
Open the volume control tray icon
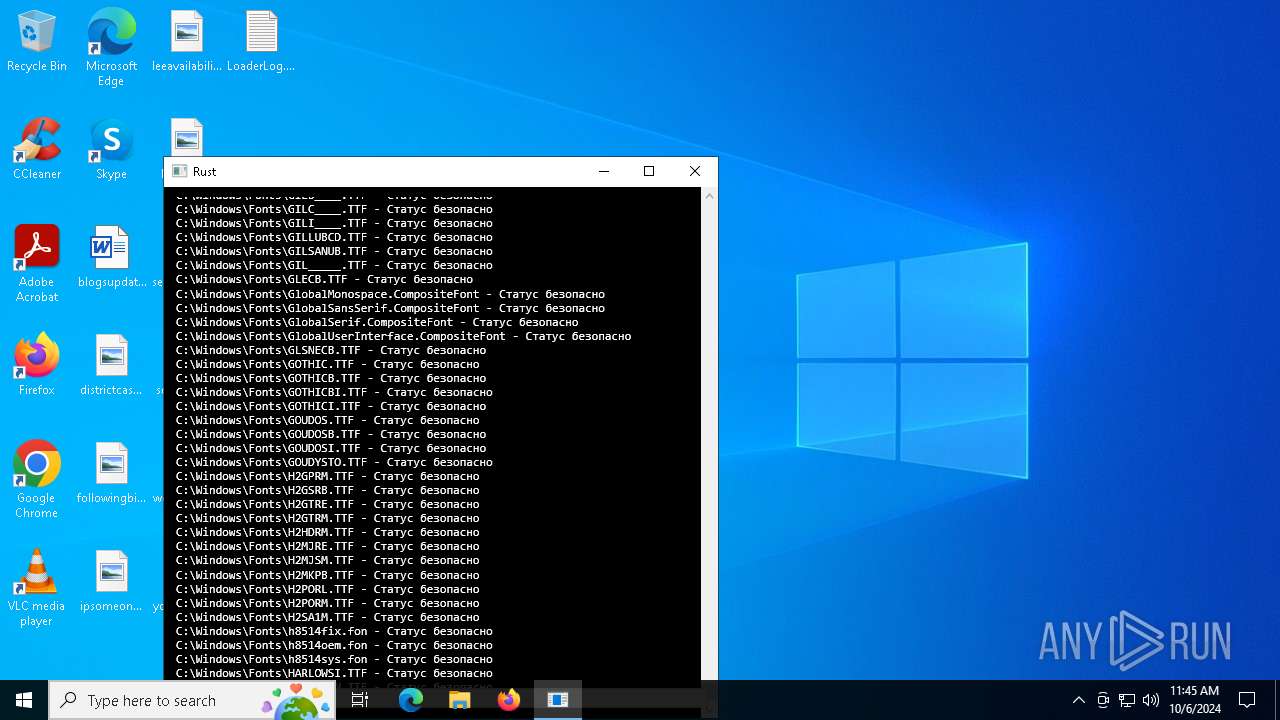[x=1151, y=700]
